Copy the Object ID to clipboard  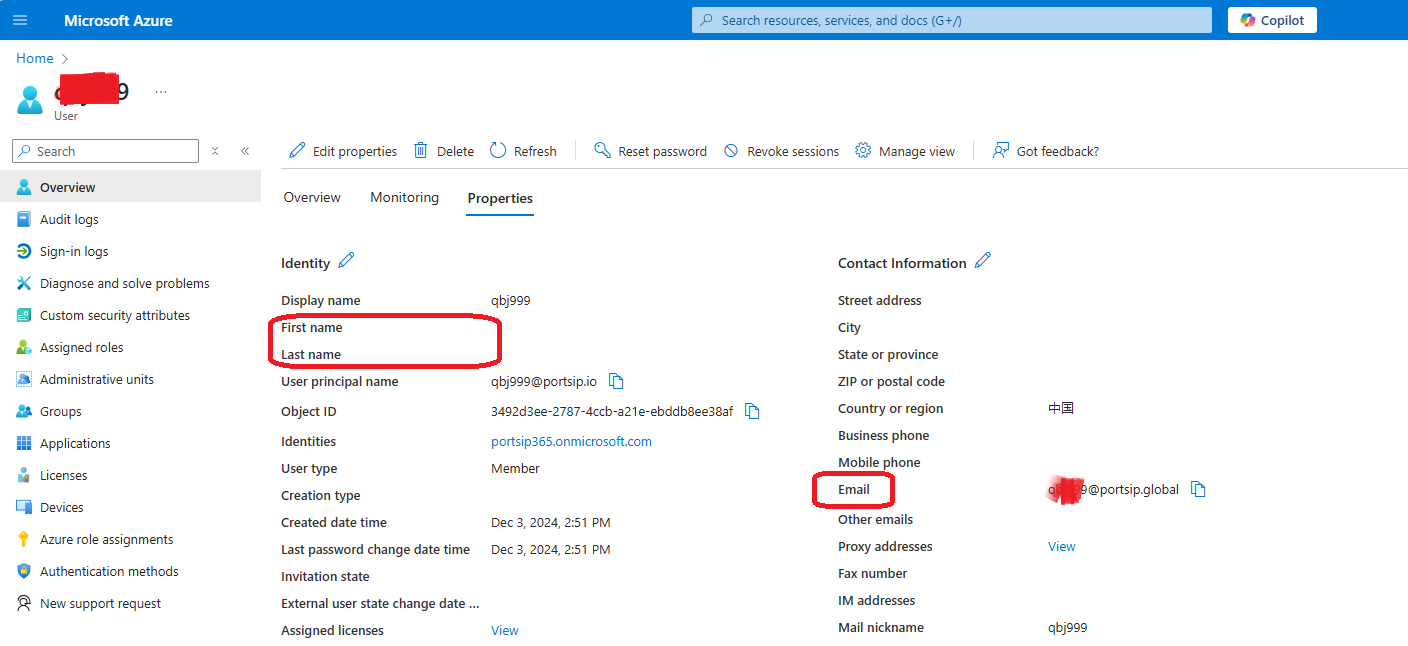pos(752,411)
